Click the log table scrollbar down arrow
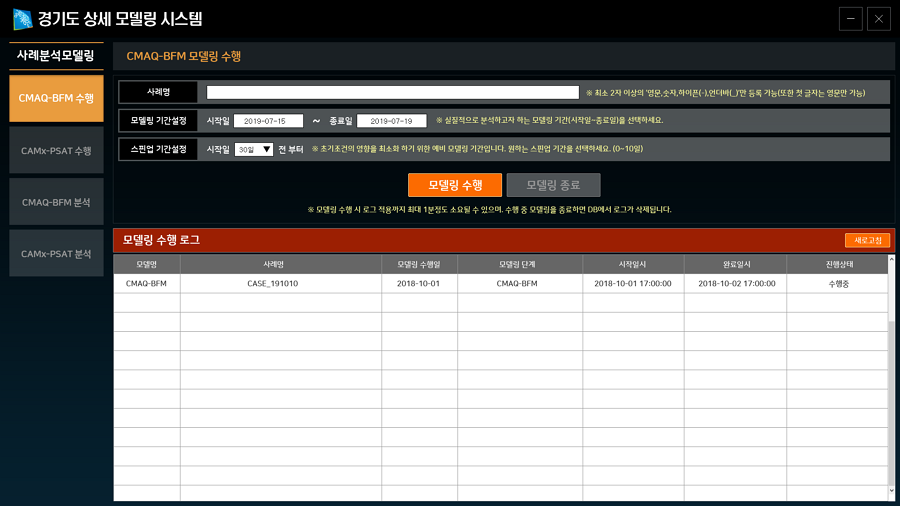900x506 pixels. (891, 491)
